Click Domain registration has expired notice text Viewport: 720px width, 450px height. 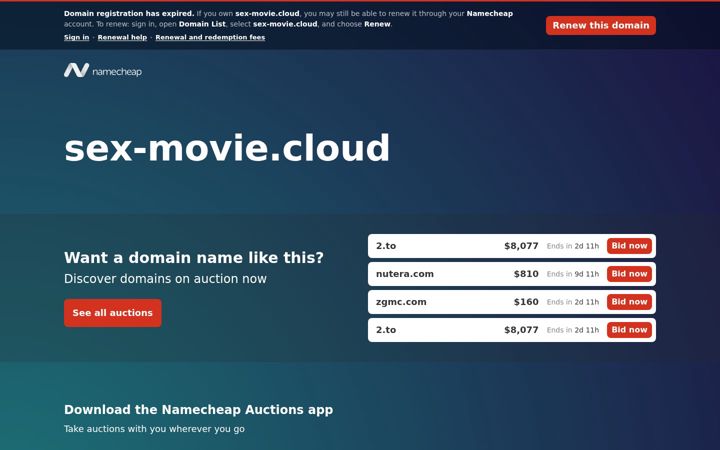[x=129, y=14]
